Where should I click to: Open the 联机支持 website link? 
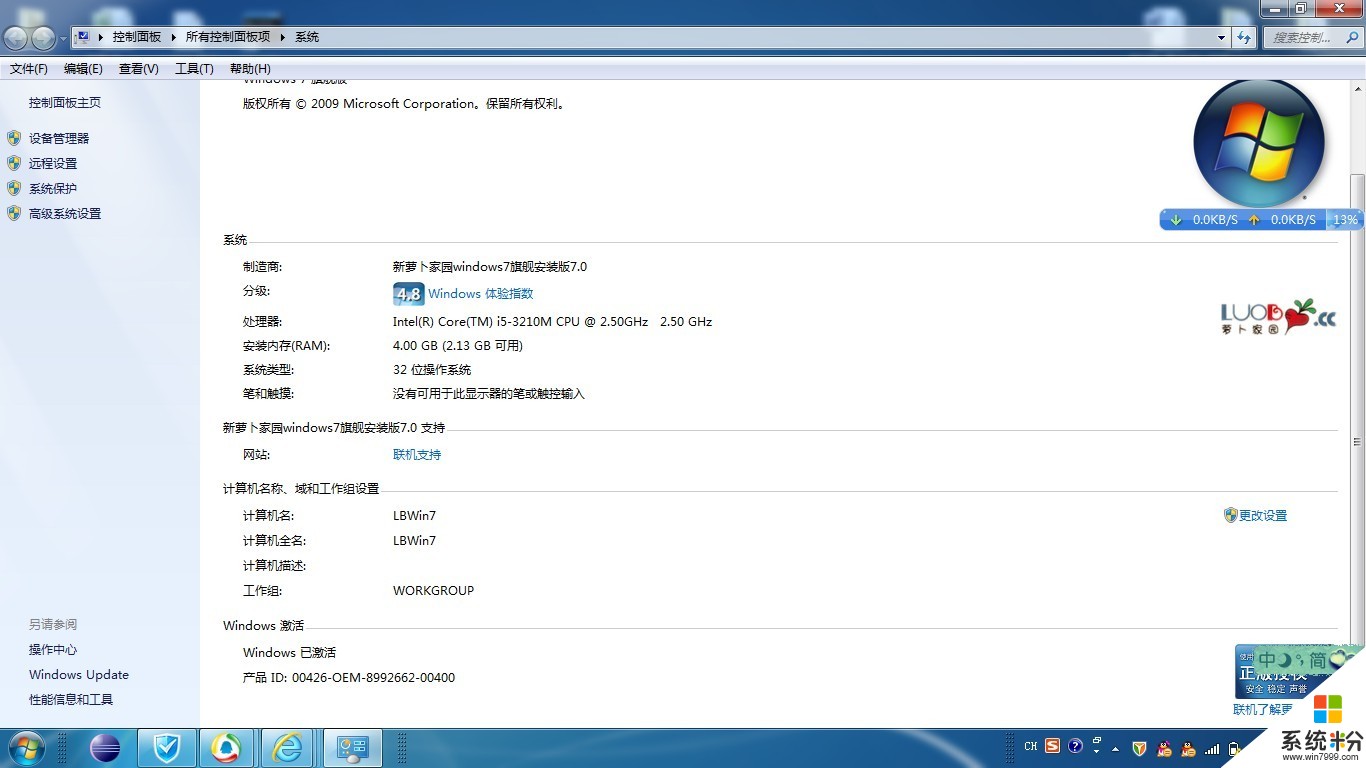417,455
